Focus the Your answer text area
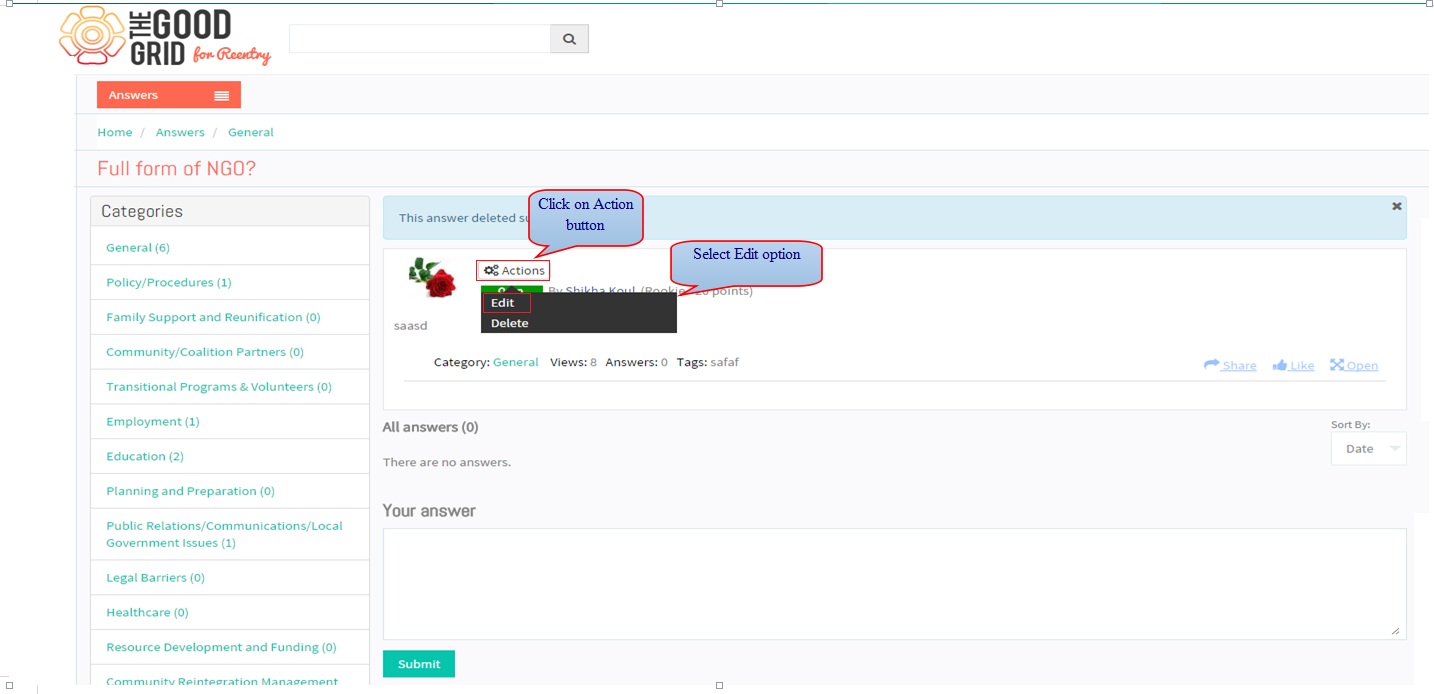1434x694 pixels. 894,584
